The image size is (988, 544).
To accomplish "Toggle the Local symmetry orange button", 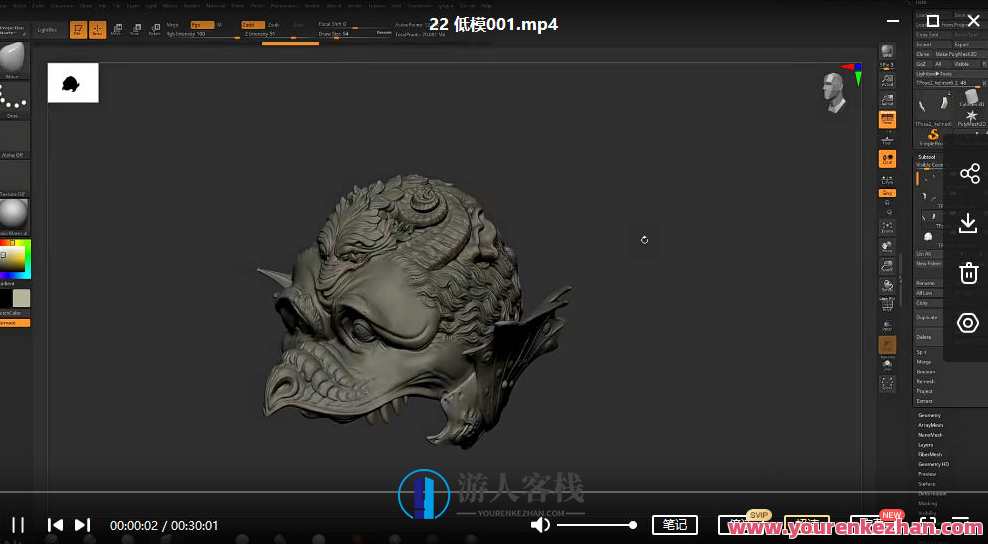I will click(887, 159).
